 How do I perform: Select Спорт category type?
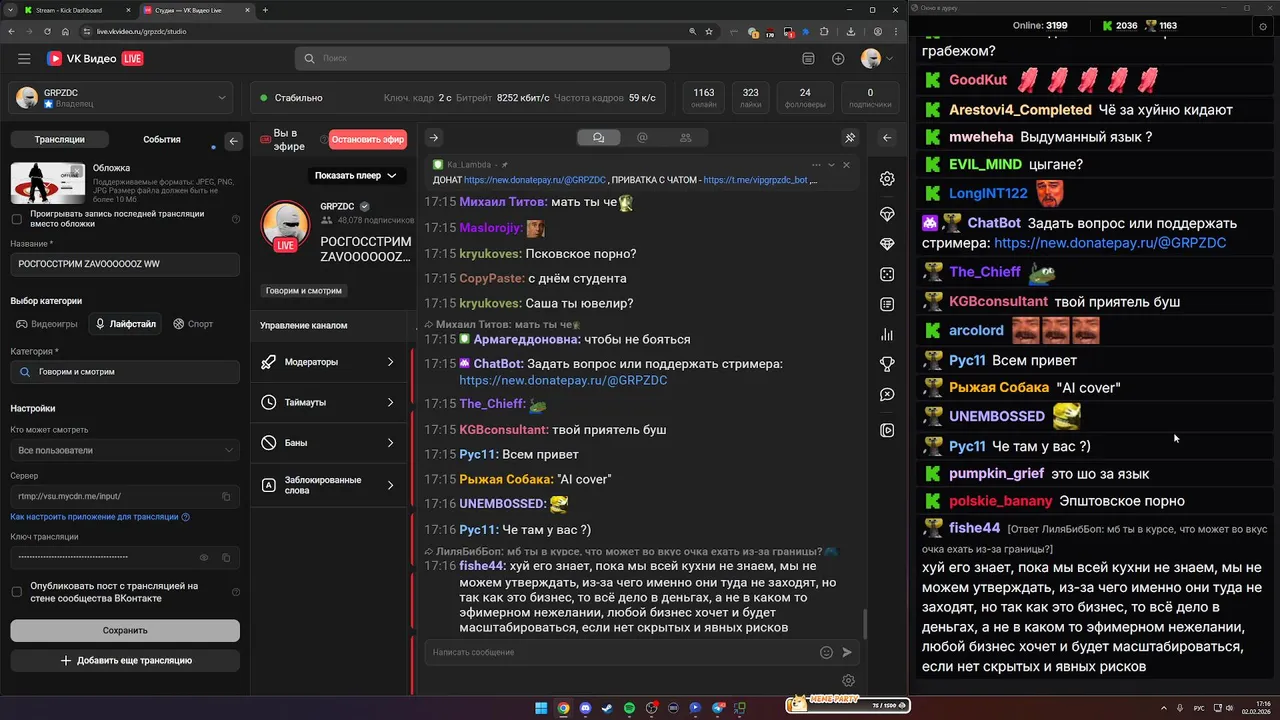click(193, 324)
